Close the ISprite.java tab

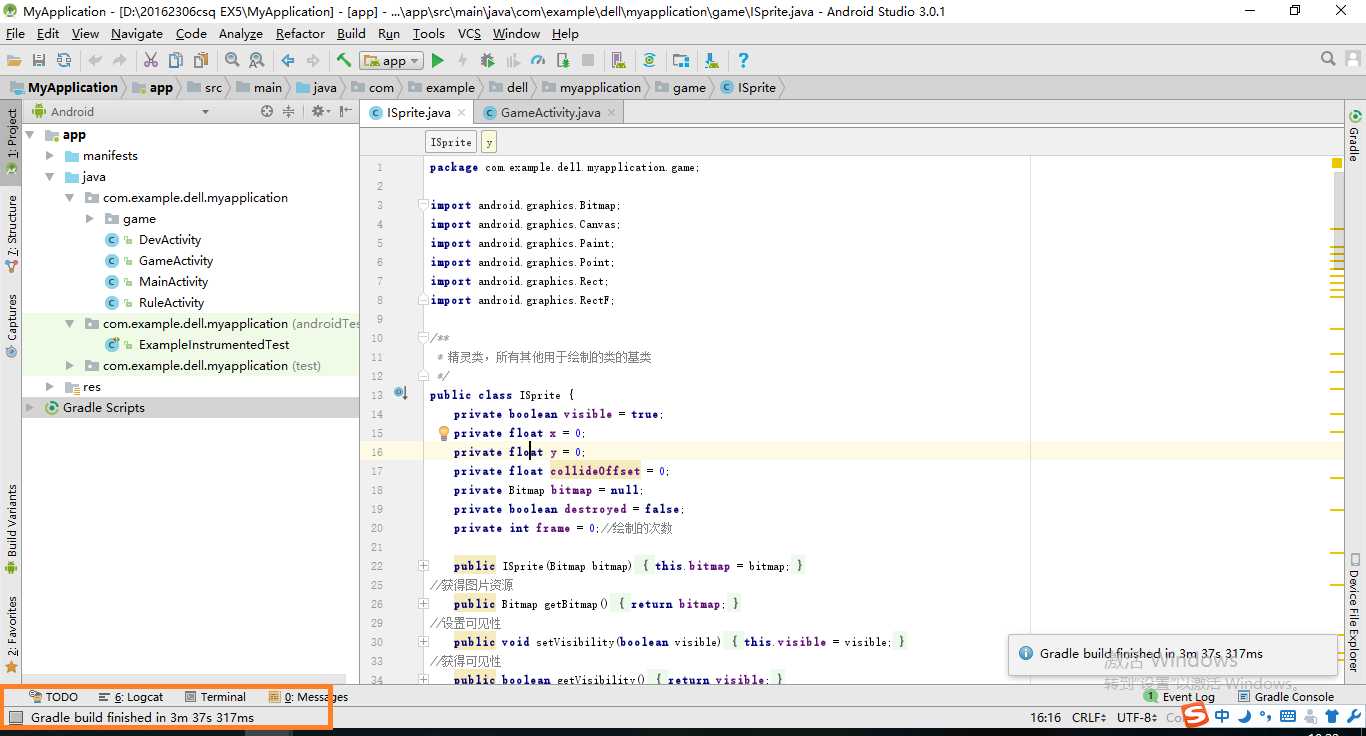(x=461, y=113)
